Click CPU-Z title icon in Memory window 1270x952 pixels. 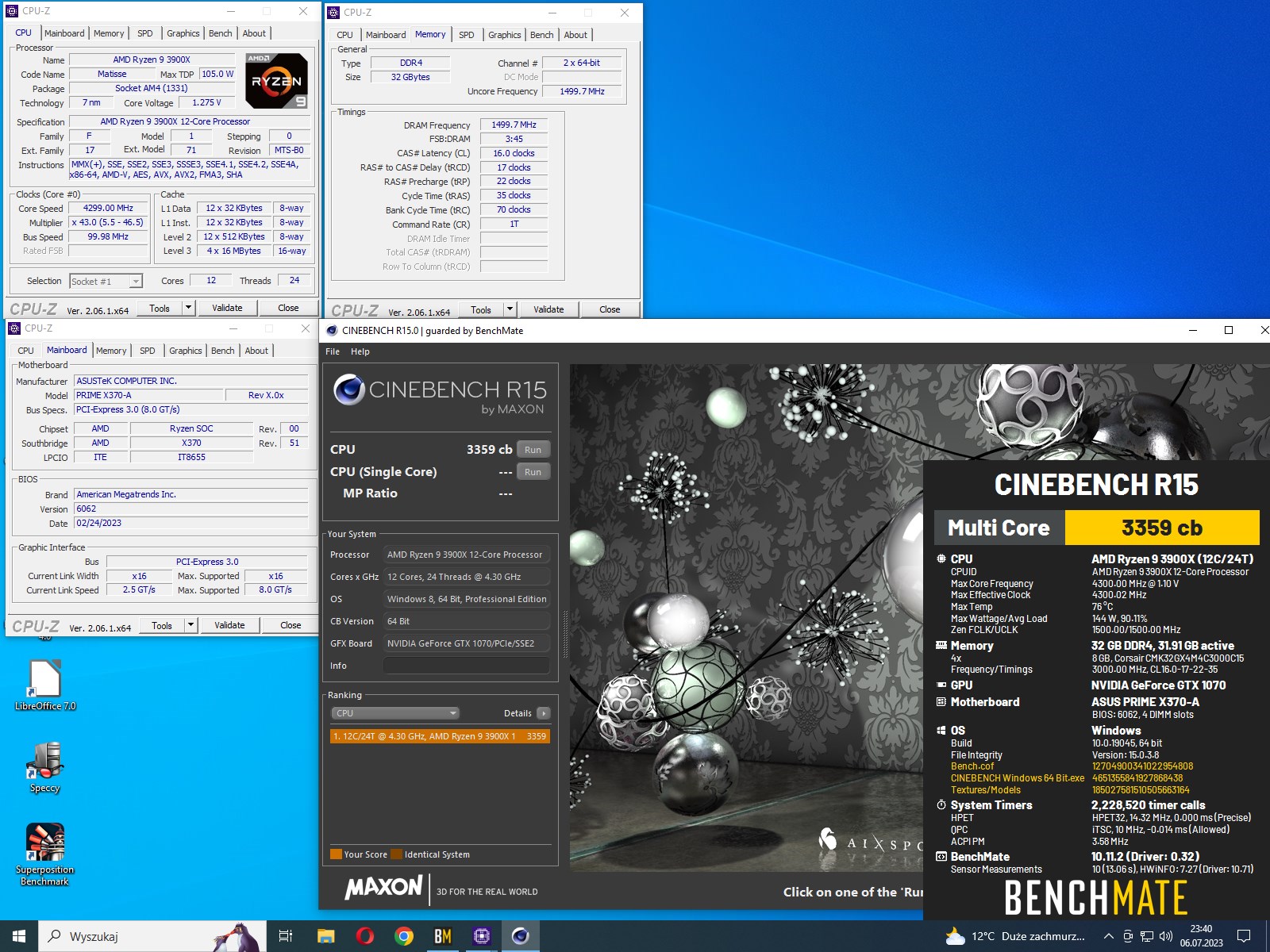pos(333,12)
